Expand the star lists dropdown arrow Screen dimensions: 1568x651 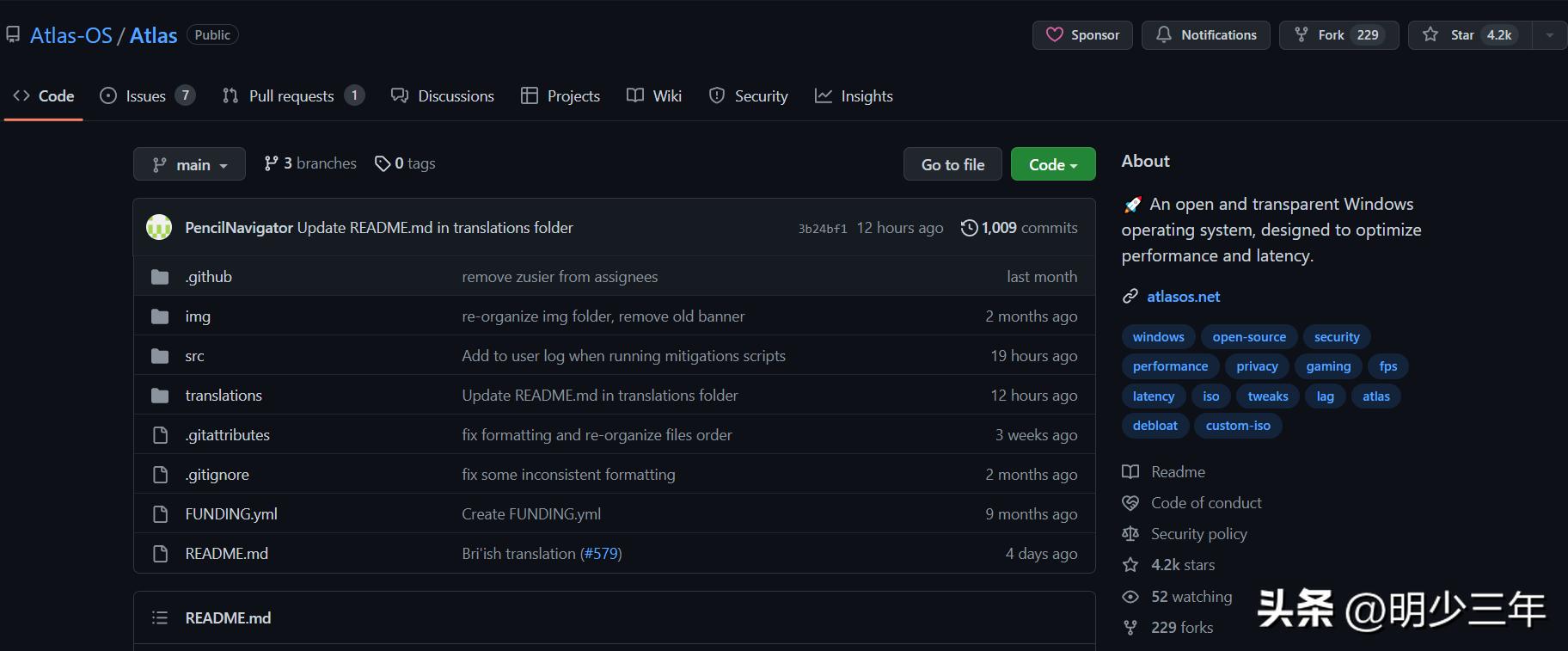tap(1549, 35)
